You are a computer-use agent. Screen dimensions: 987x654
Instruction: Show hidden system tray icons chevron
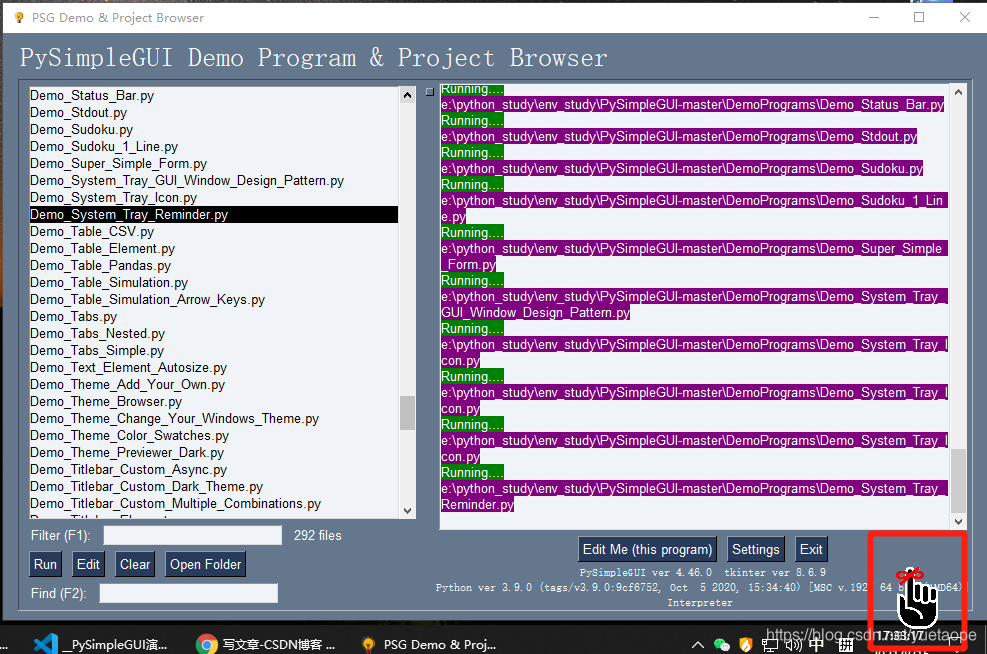click(697, 645)
